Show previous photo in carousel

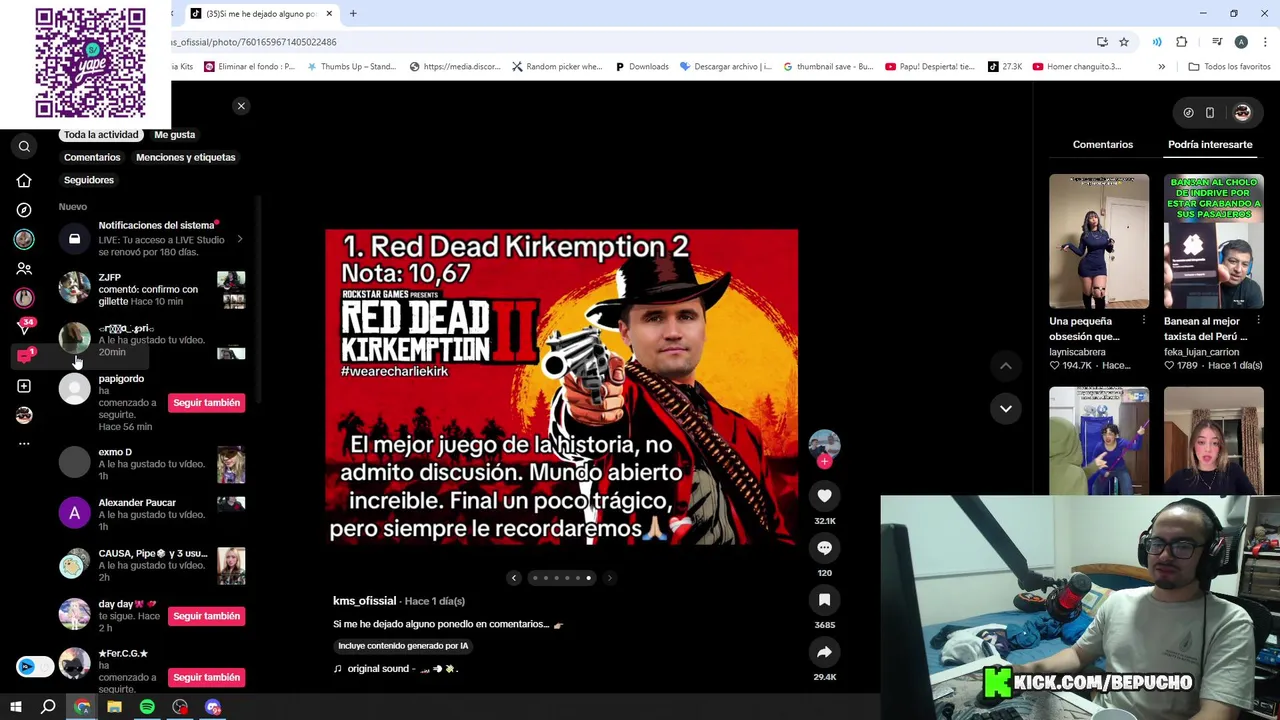514,578
